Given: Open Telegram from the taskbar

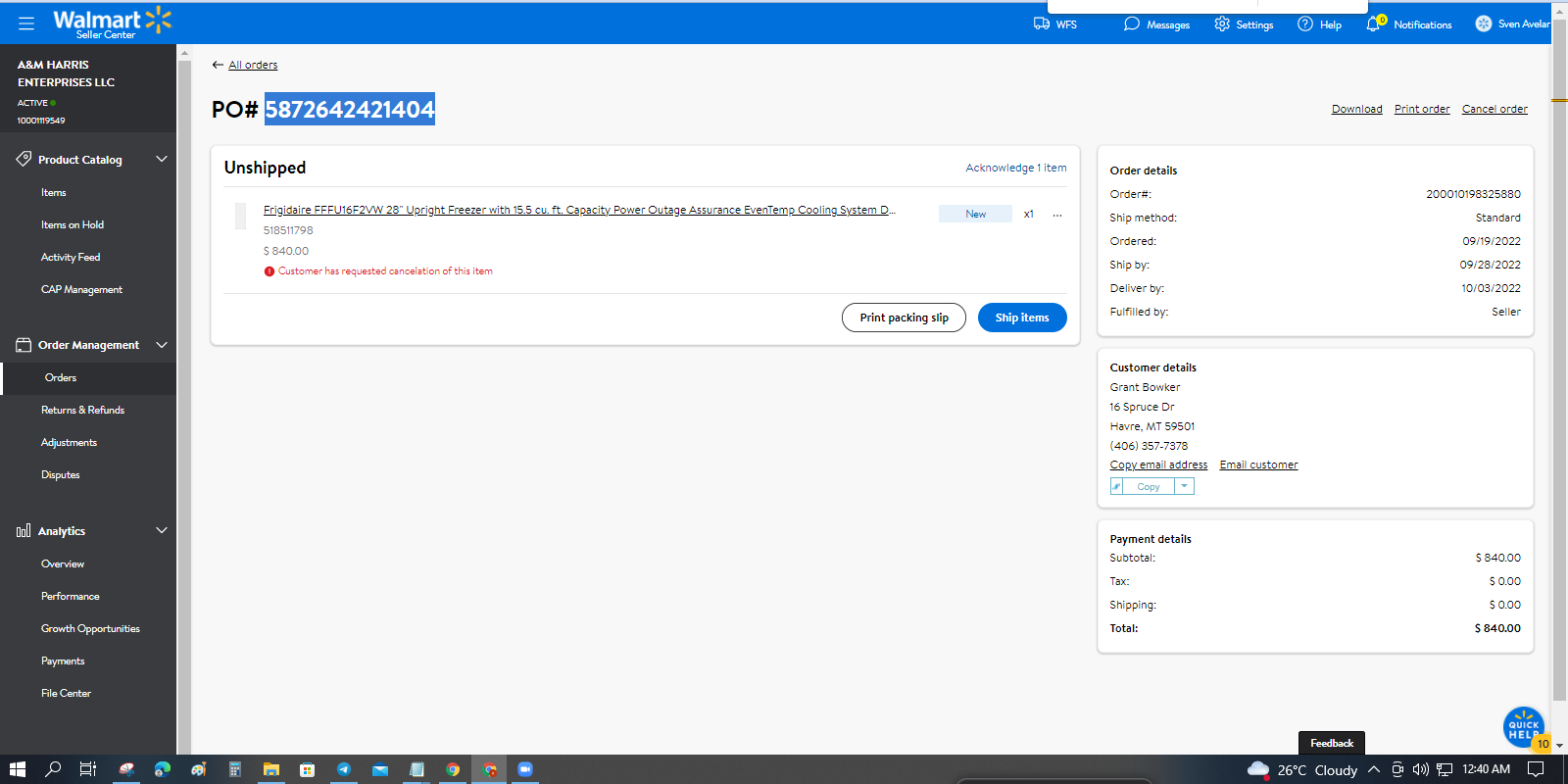Looking at the screenshot, I should point(344,769).
